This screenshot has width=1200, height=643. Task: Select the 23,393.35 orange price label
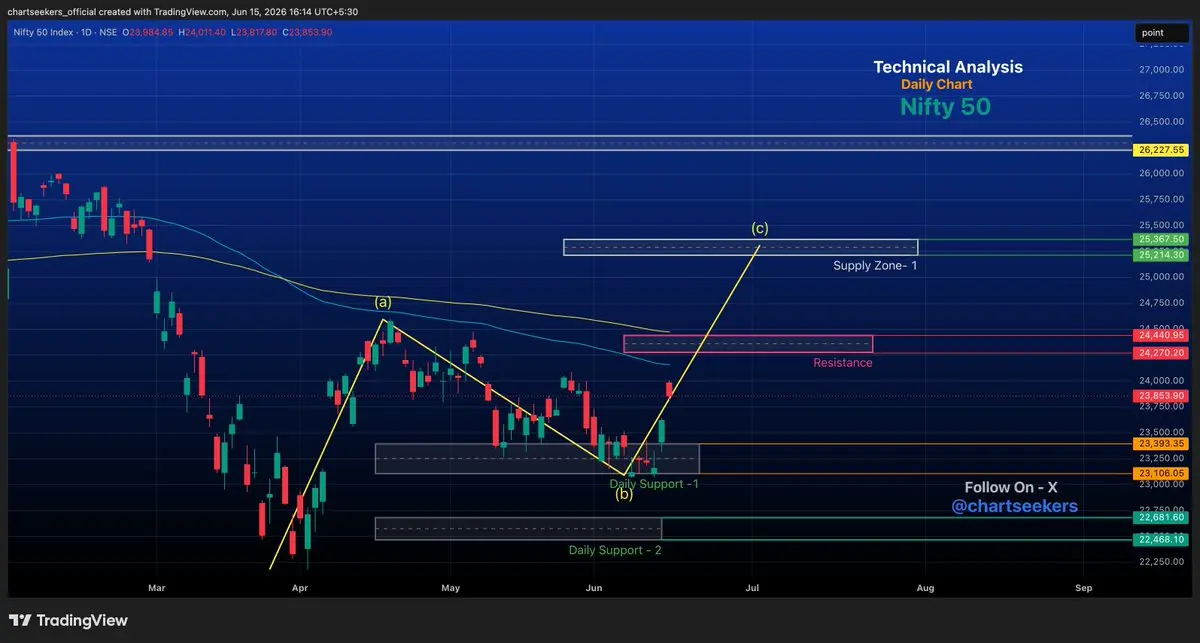pos(1160,443)
